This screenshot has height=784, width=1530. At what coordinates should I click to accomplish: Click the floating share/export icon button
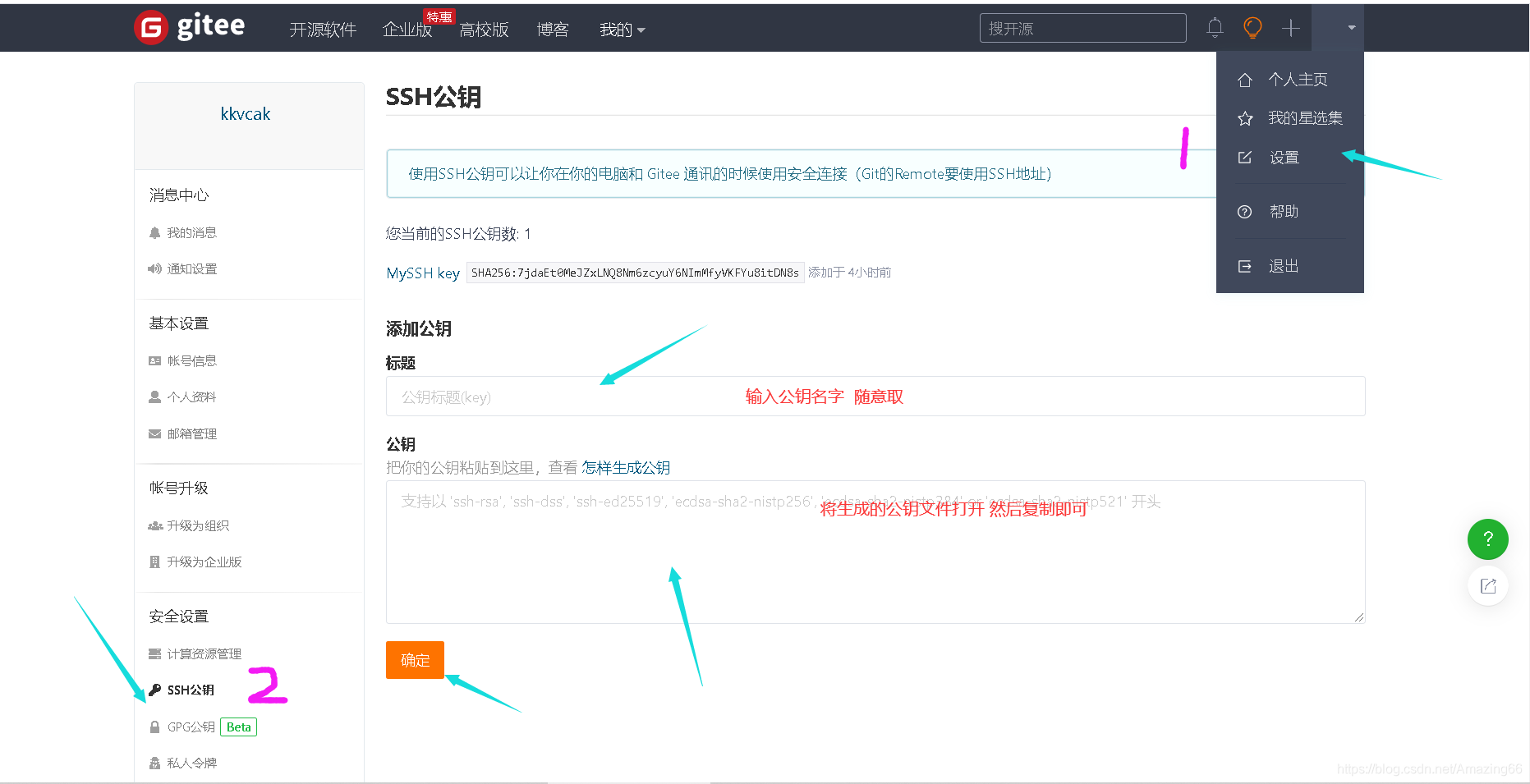pos(1488,586)
